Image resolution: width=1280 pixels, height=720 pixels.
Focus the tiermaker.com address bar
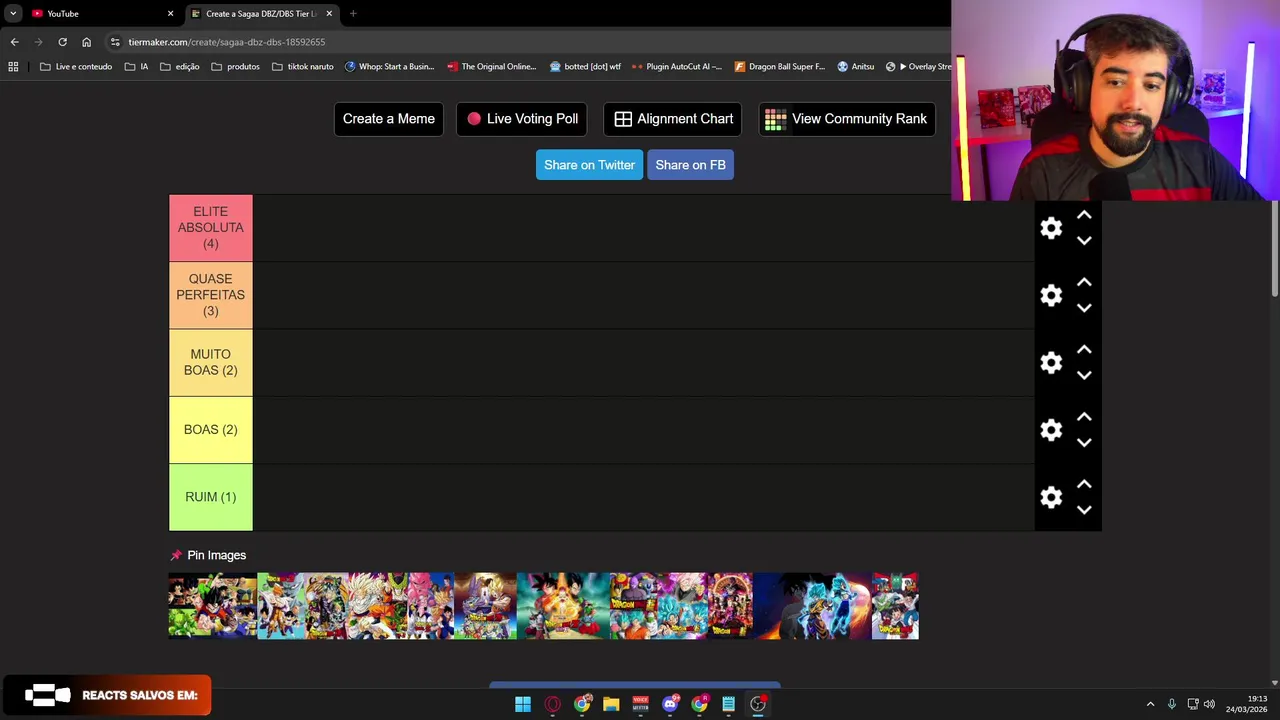click(x=530, y=42)
